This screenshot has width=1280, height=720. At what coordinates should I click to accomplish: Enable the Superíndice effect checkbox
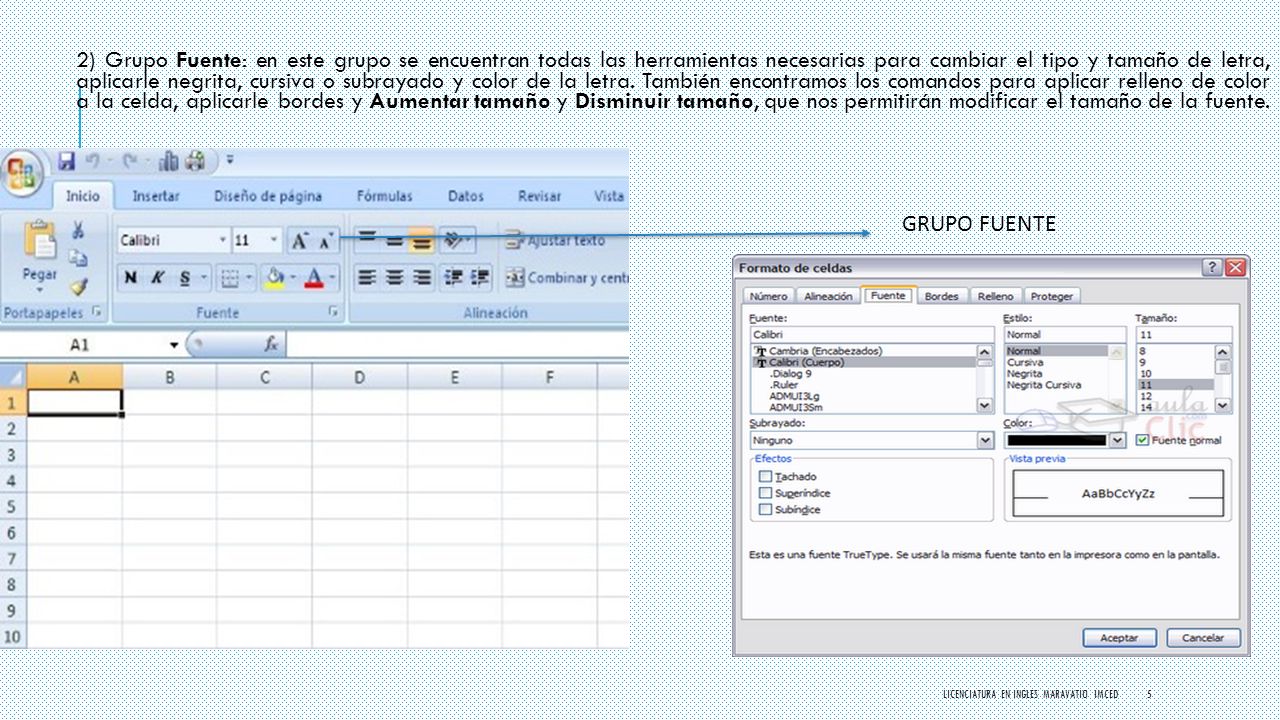[x=766, y=493]
